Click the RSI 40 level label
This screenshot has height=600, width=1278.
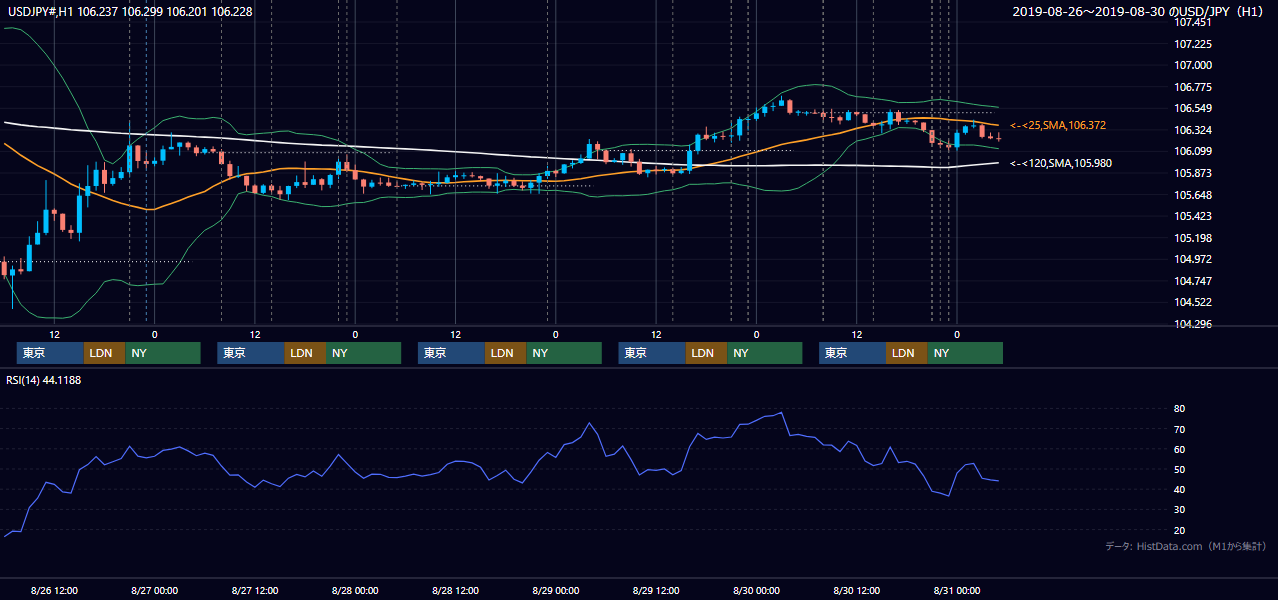click(1179, 489)
